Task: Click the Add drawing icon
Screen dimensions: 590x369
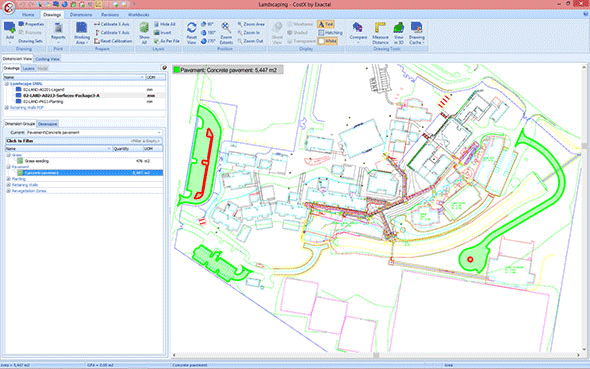Action: [x=10, y=28]
